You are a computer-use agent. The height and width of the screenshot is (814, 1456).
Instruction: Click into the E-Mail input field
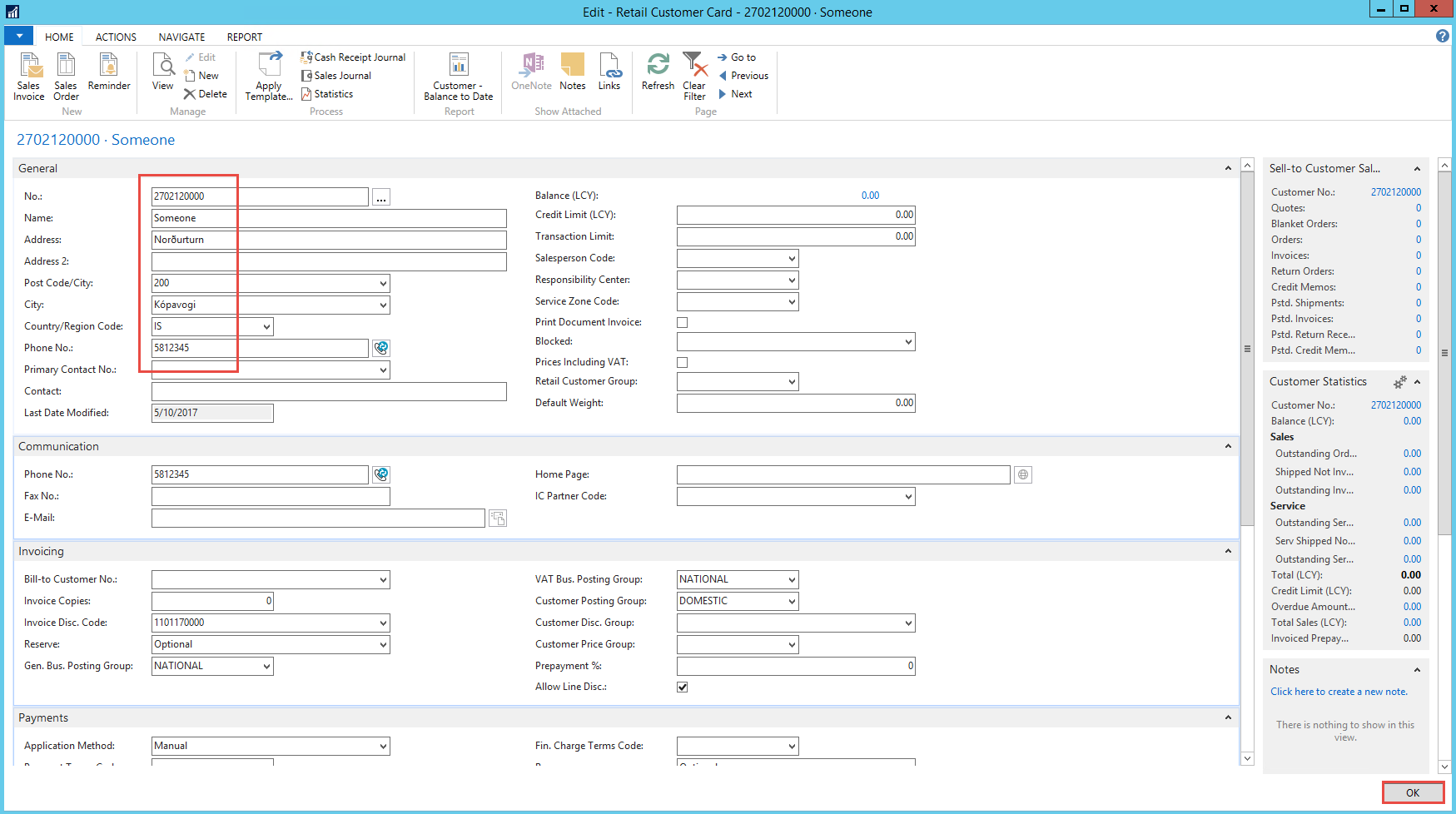pos(318,519)
